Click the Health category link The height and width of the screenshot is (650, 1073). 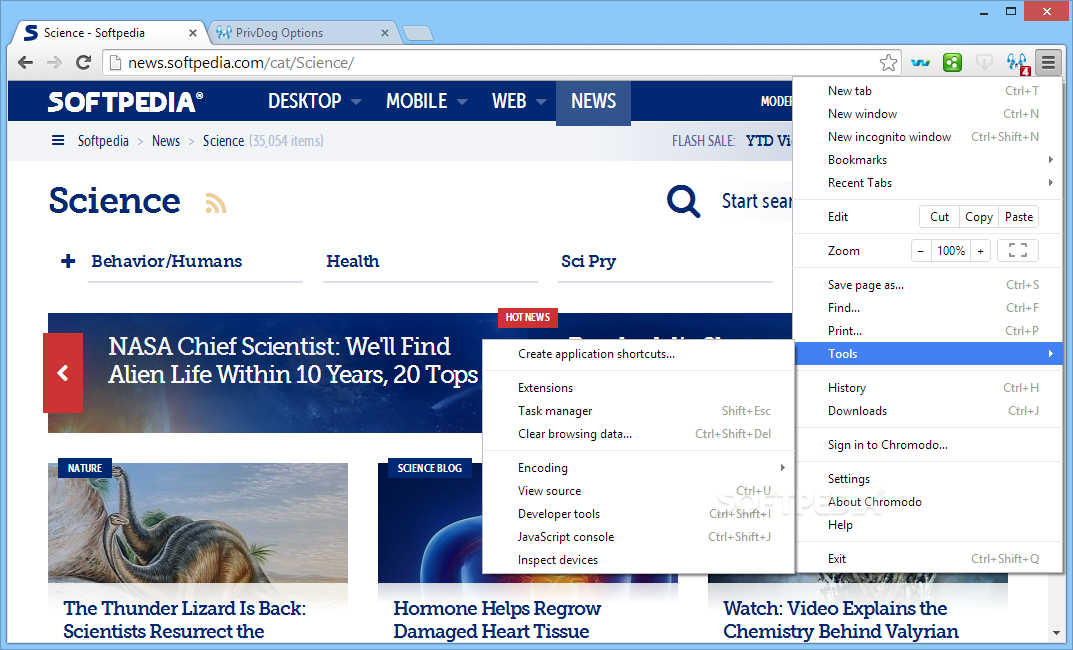click(352, 261)
